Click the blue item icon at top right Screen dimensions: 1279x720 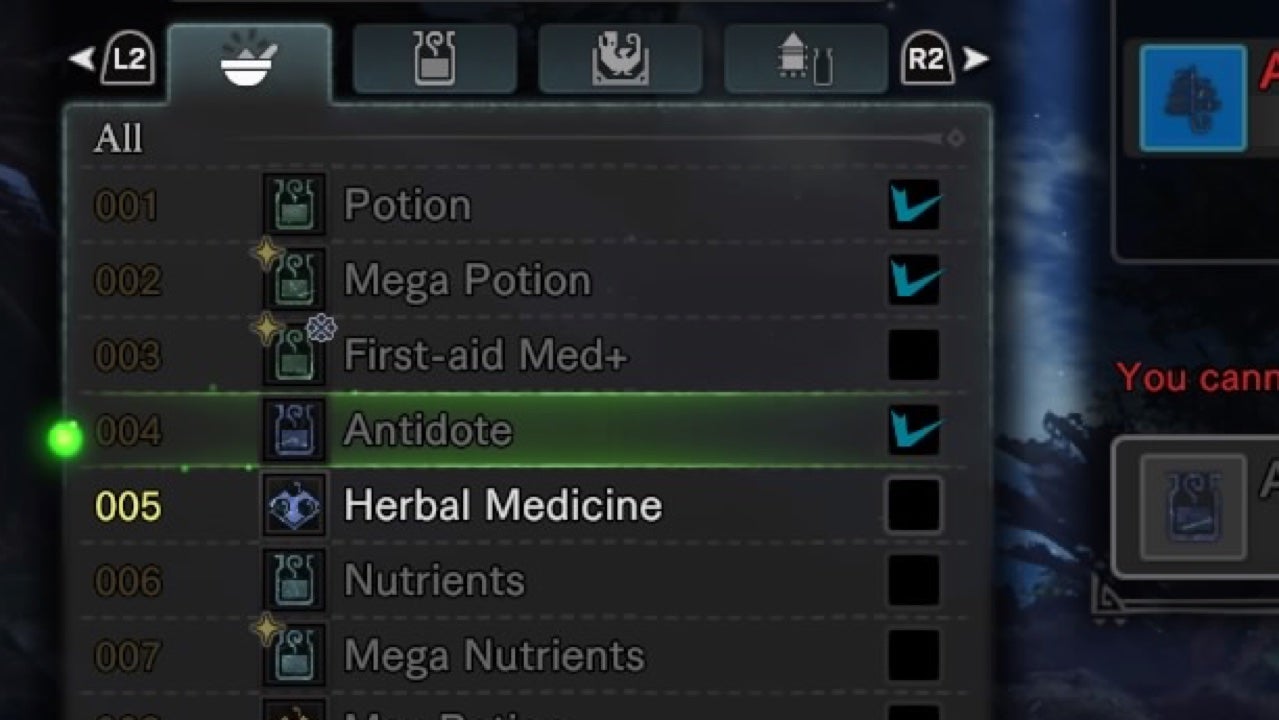point(1193,98)
